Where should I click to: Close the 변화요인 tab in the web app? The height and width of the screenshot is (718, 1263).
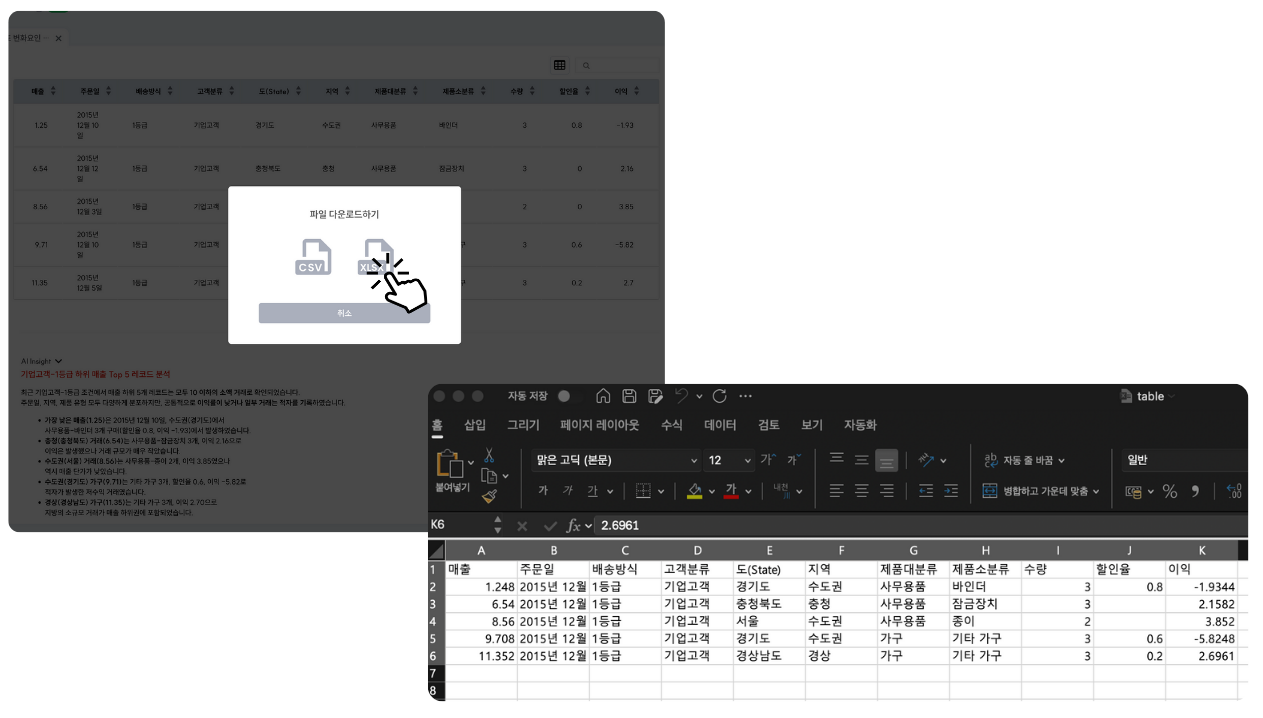[58, 38]
